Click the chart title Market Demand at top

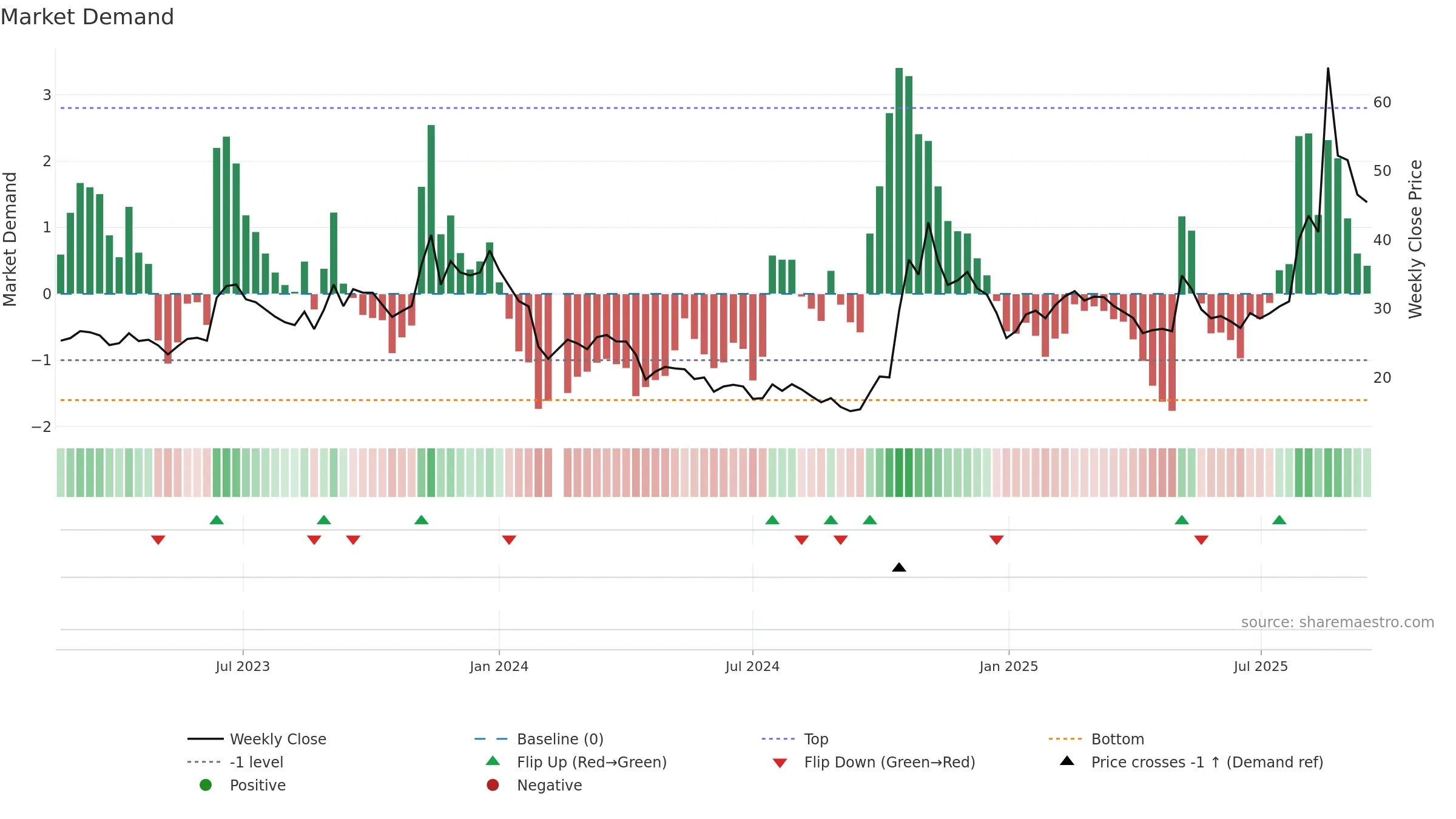coord(87,17)
